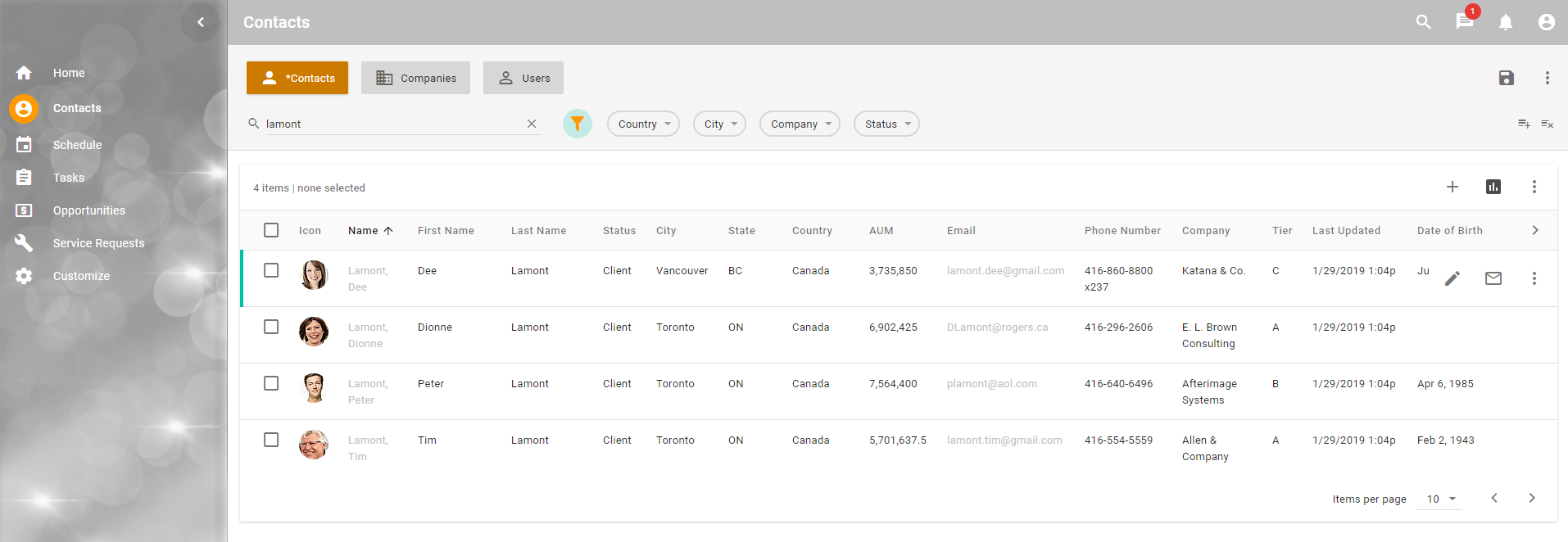Click the envelope email icon in Dee's row
This screenshot has width=1568, height=542.
1493,278
